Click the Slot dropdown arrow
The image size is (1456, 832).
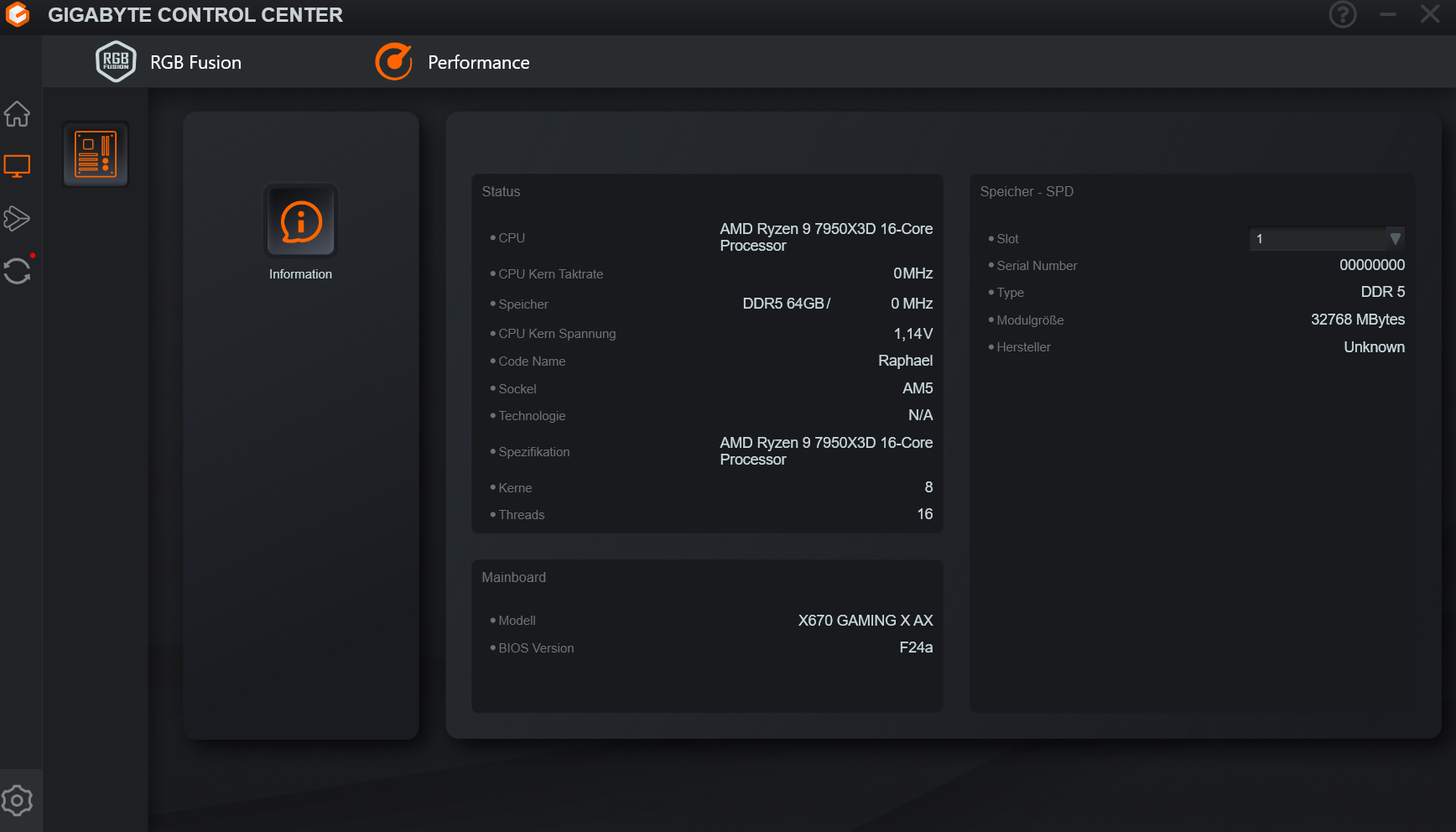(1395, 239)
